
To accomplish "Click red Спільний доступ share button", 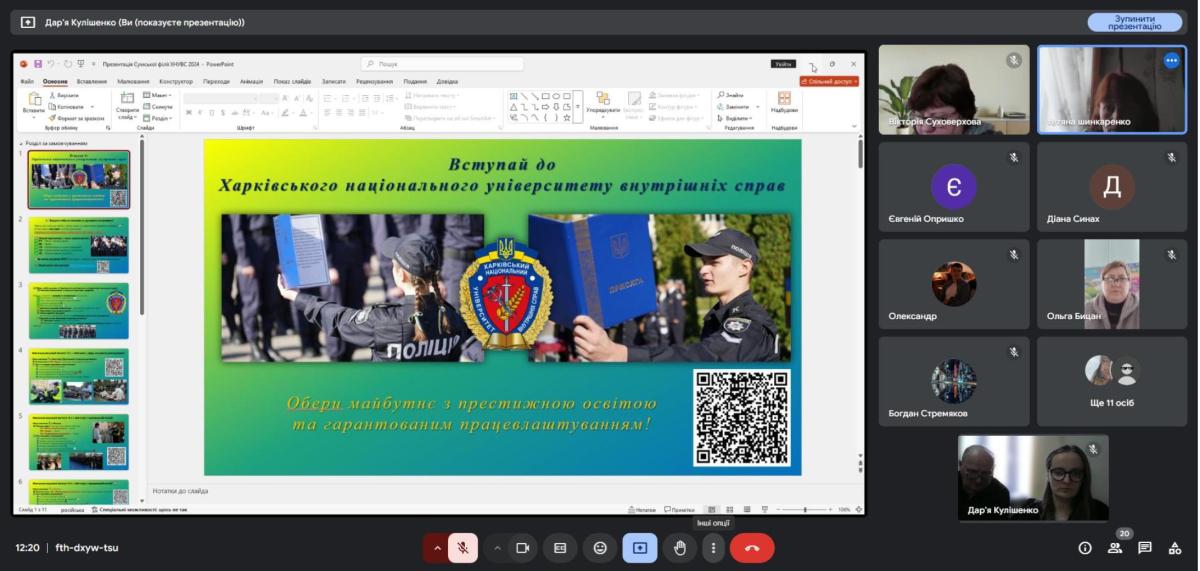I will pyautogui.click(x=829, y=81).
